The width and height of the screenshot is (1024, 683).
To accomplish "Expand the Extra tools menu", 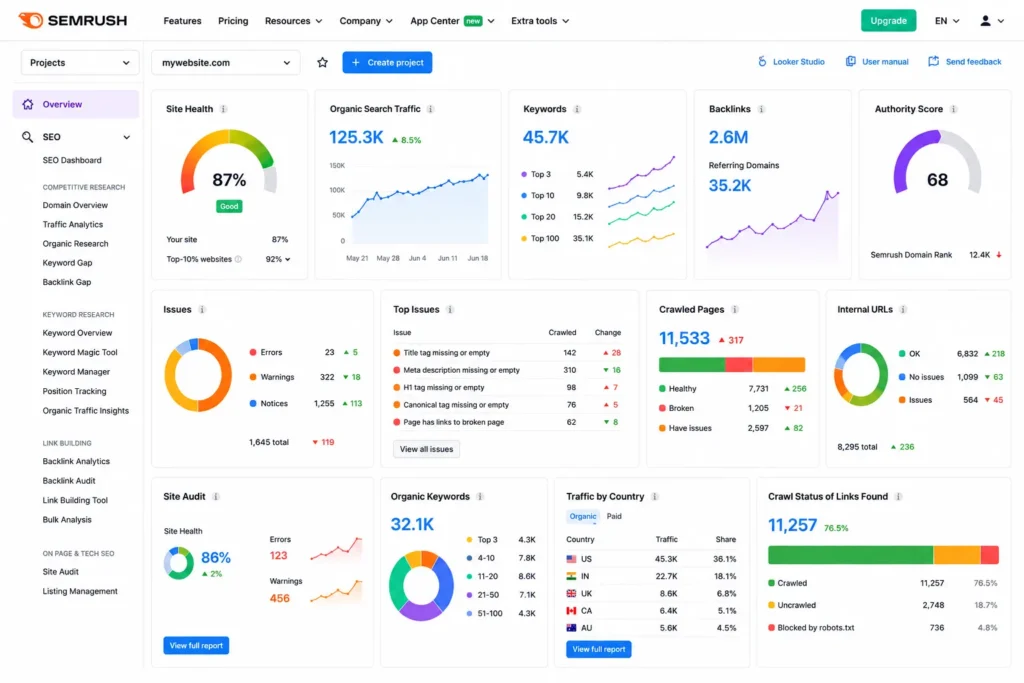I will click(540, 21).
